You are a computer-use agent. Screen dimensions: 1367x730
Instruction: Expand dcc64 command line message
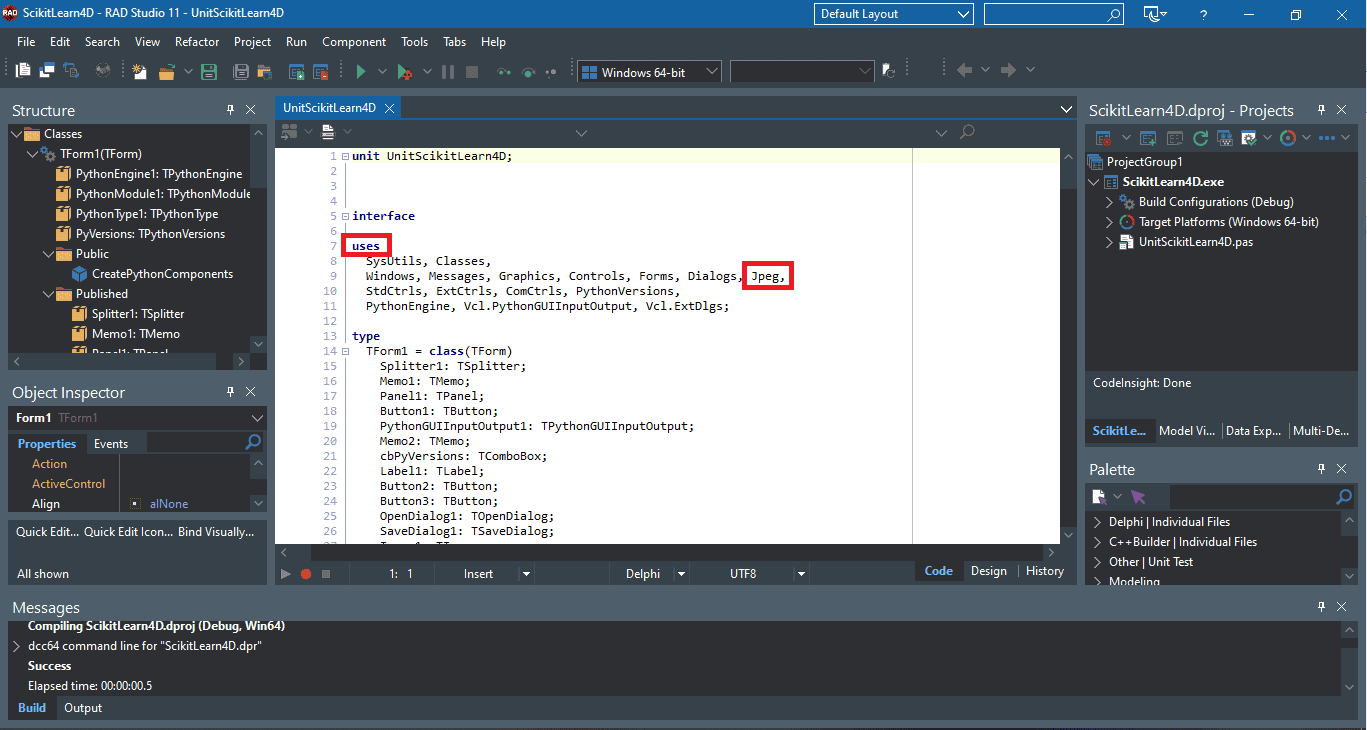coord(17,646)
